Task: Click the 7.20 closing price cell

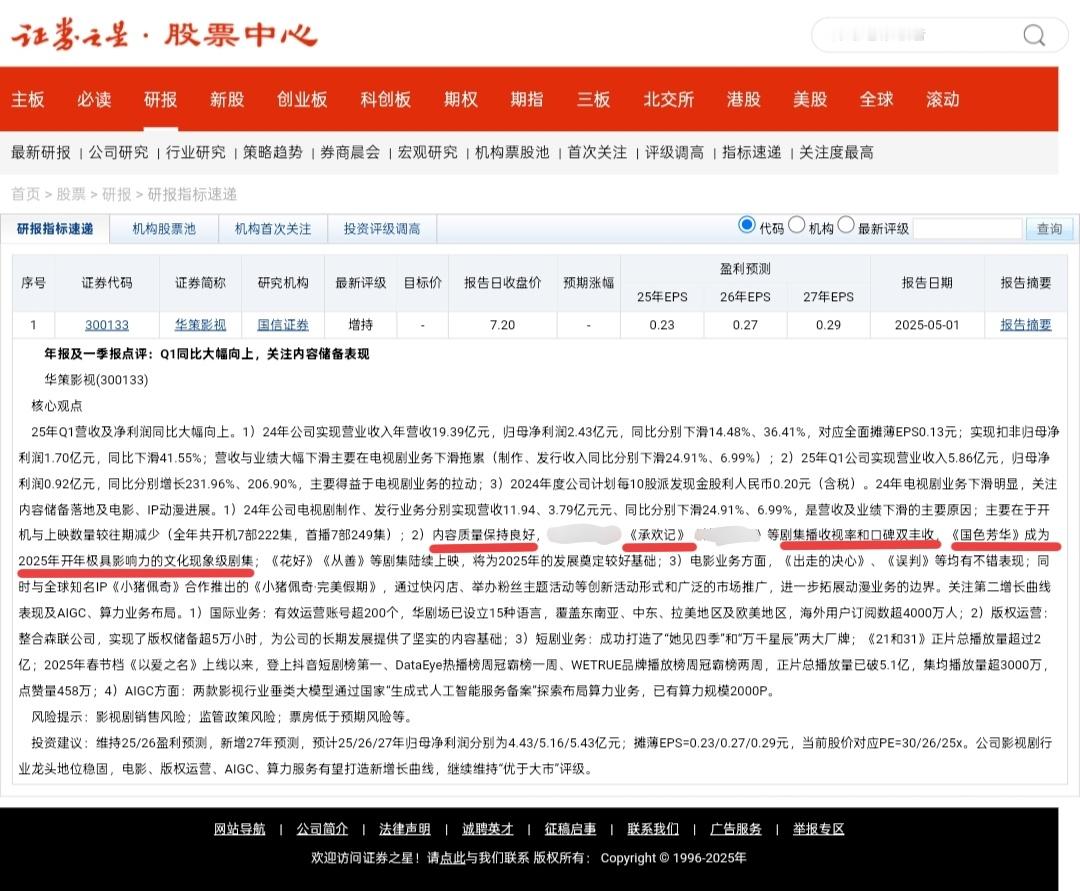Action: [x=502, y=325]
